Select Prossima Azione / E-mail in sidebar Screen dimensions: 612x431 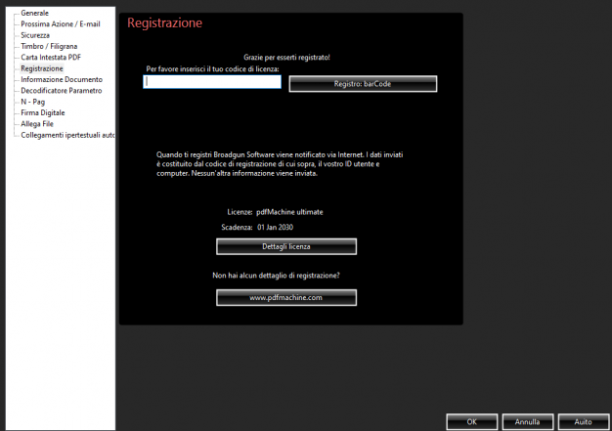60,24
